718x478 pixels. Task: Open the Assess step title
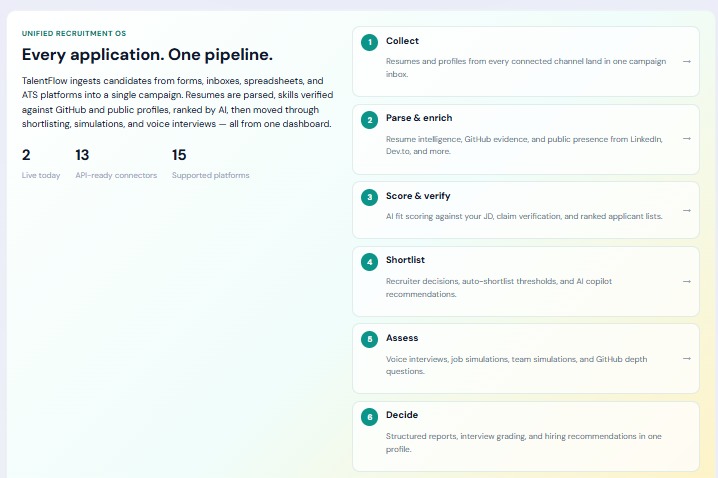coord(402,338)
